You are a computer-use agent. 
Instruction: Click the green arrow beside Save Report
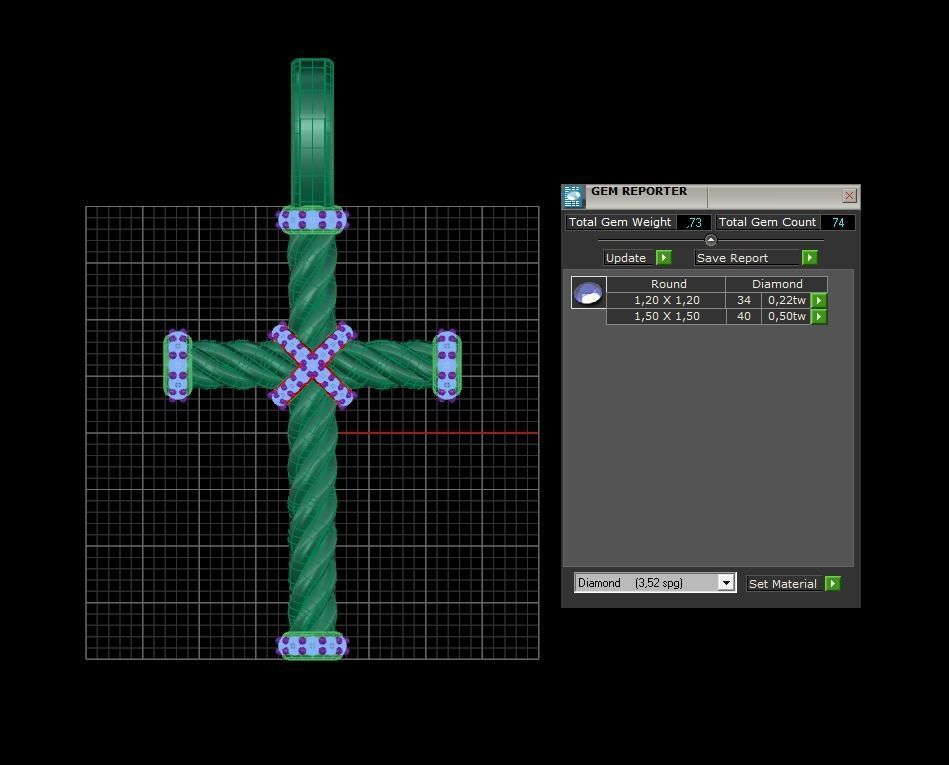(x=810, y=258)
